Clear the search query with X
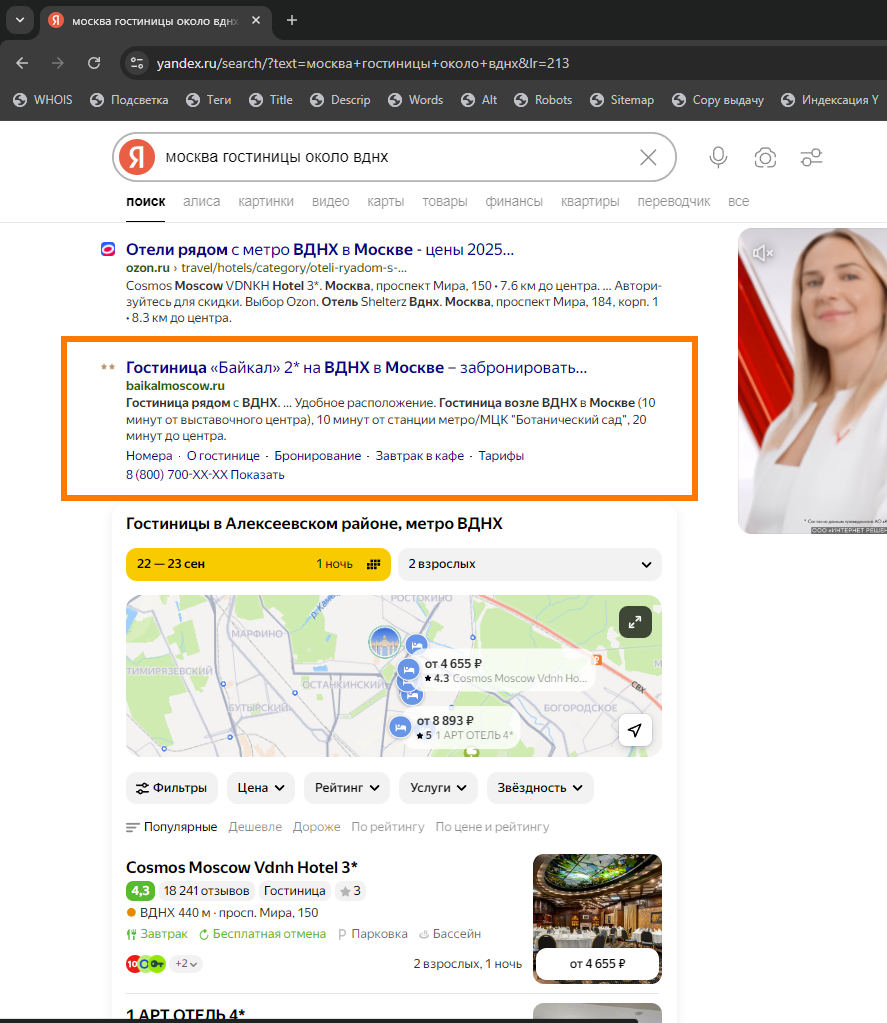This screenshot has height=1023, width=887. click(648, 157)
